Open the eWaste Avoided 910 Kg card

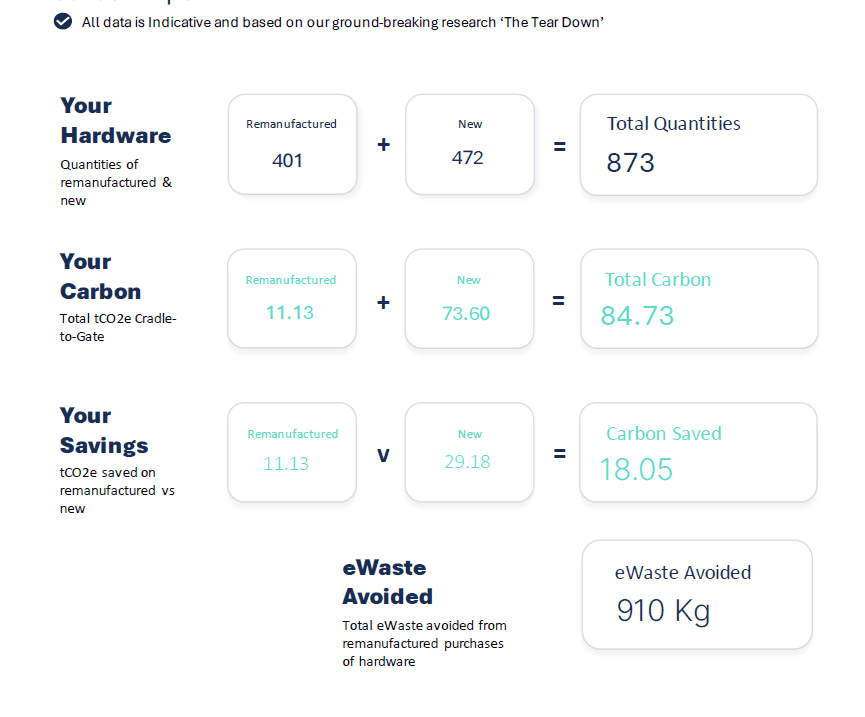click(697, 595)
